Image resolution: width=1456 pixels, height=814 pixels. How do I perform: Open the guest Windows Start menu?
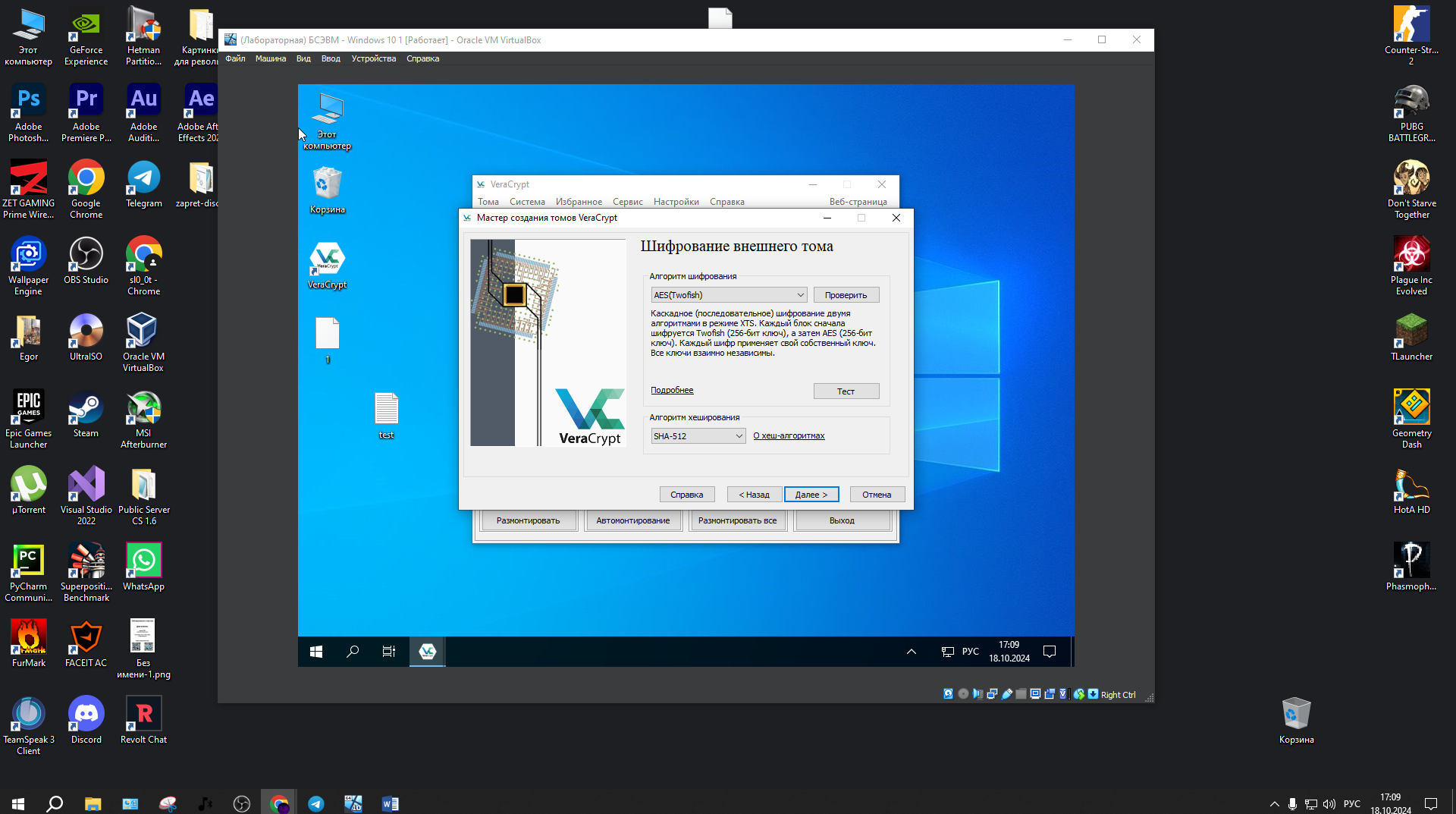tap(316, 652)
